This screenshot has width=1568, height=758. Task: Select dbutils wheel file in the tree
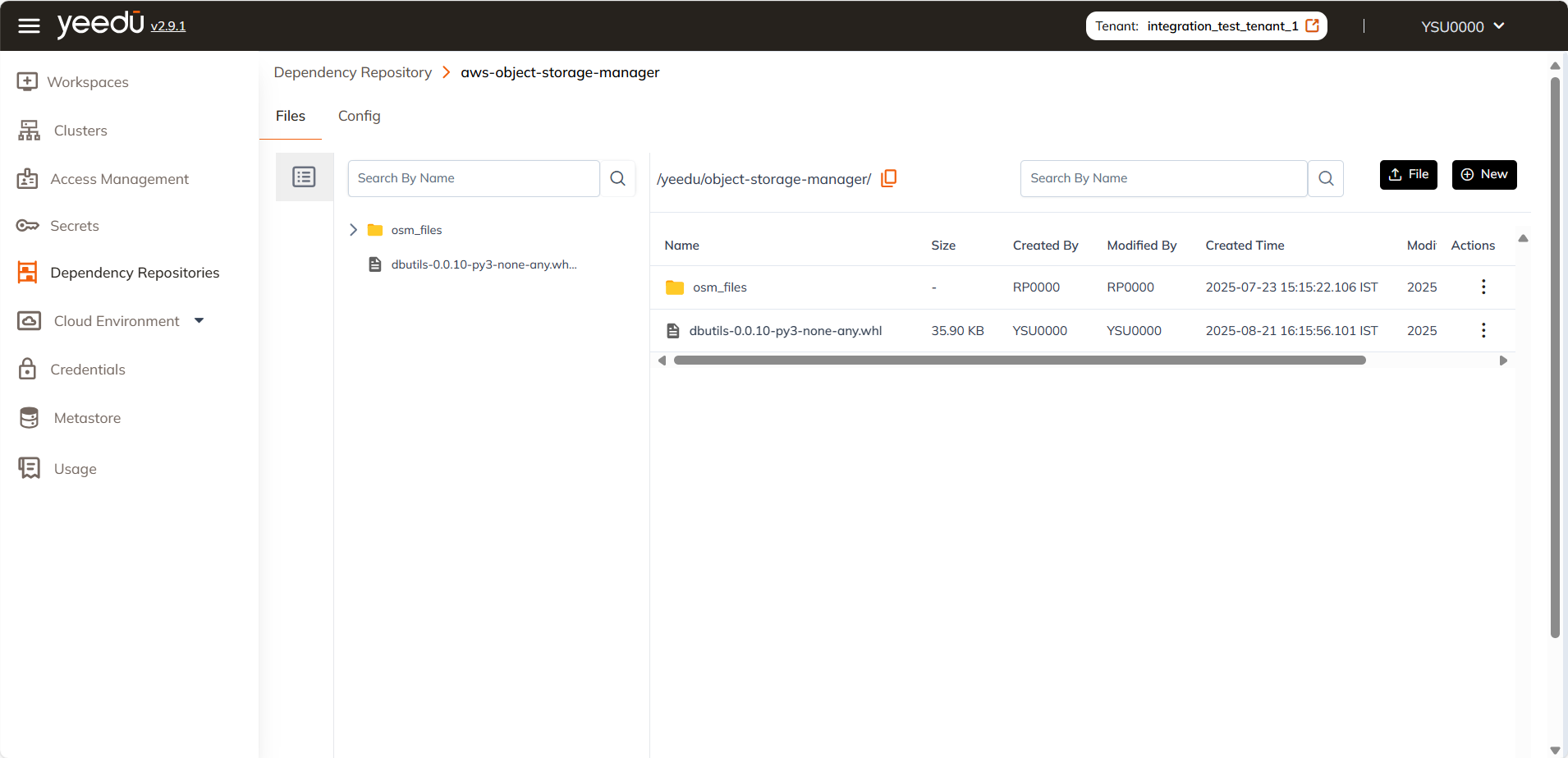click(483, 264)
